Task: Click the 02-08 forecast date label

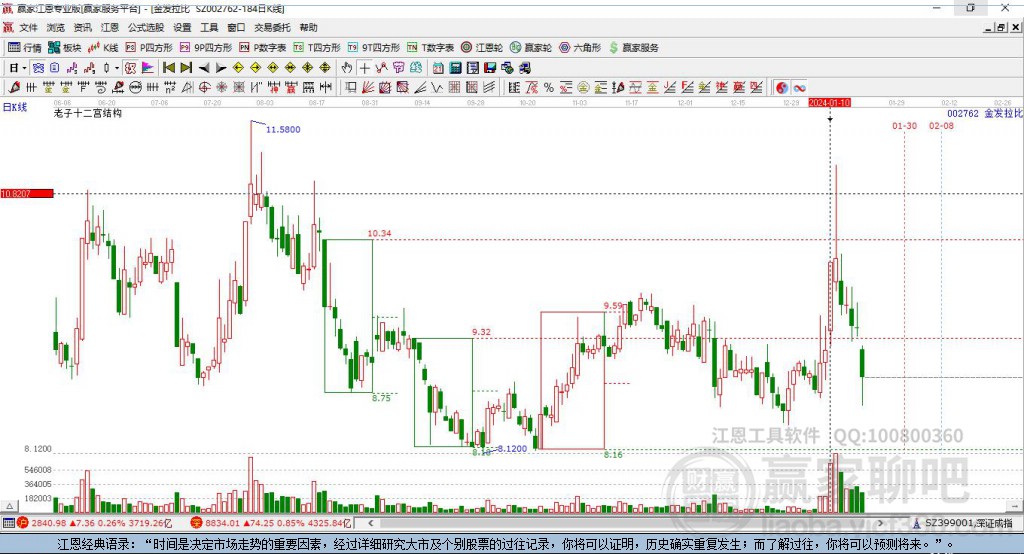Action: click(941, 125)
